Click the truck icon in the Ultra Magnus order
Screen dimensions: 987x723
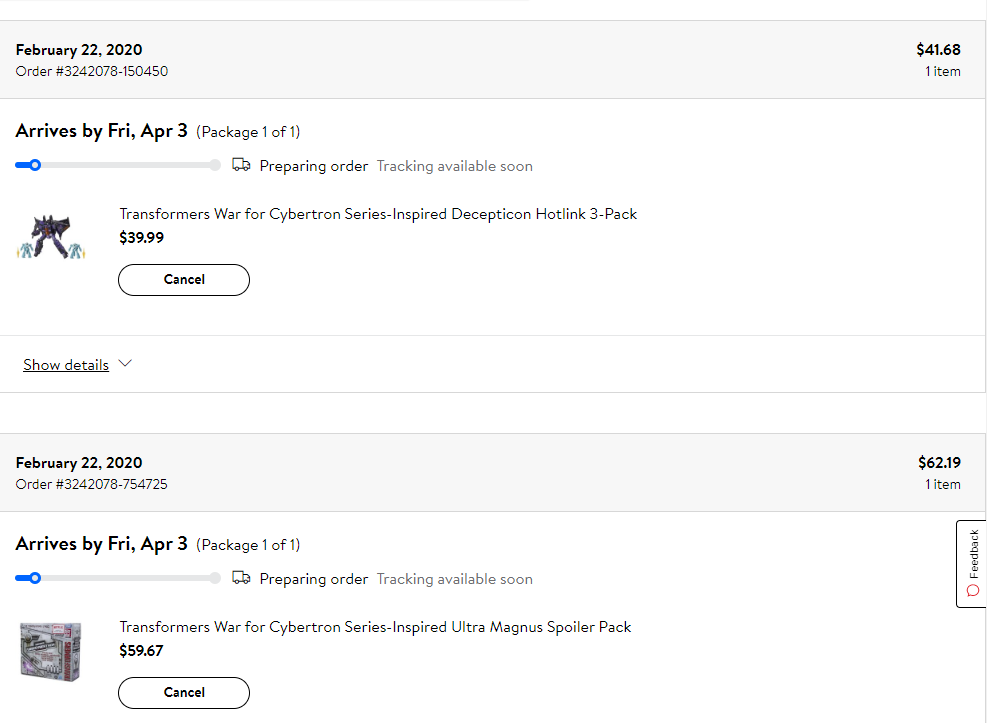point(241,578)
